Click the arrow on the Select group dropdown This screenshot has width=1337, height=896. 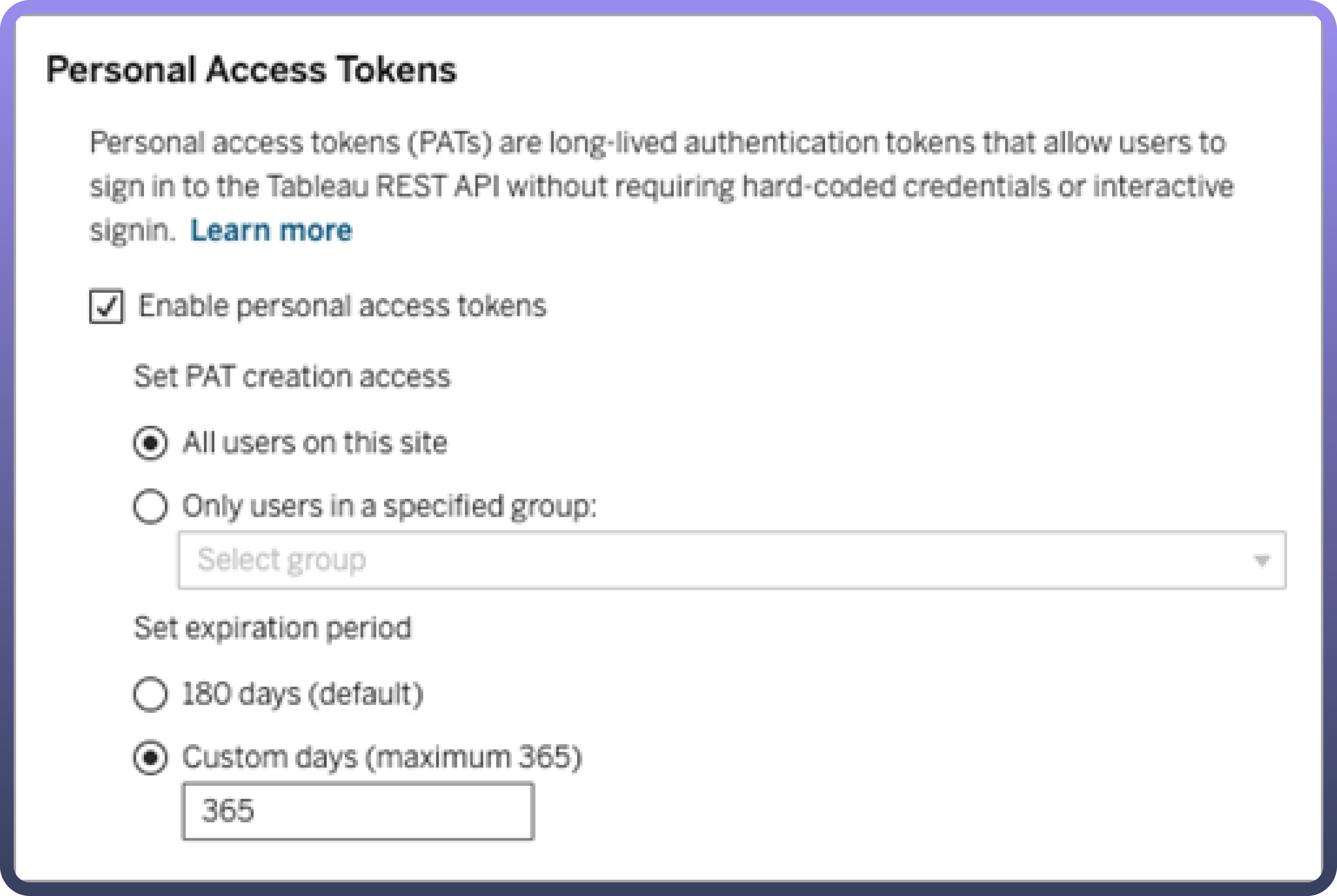[x=1262, y=561]
